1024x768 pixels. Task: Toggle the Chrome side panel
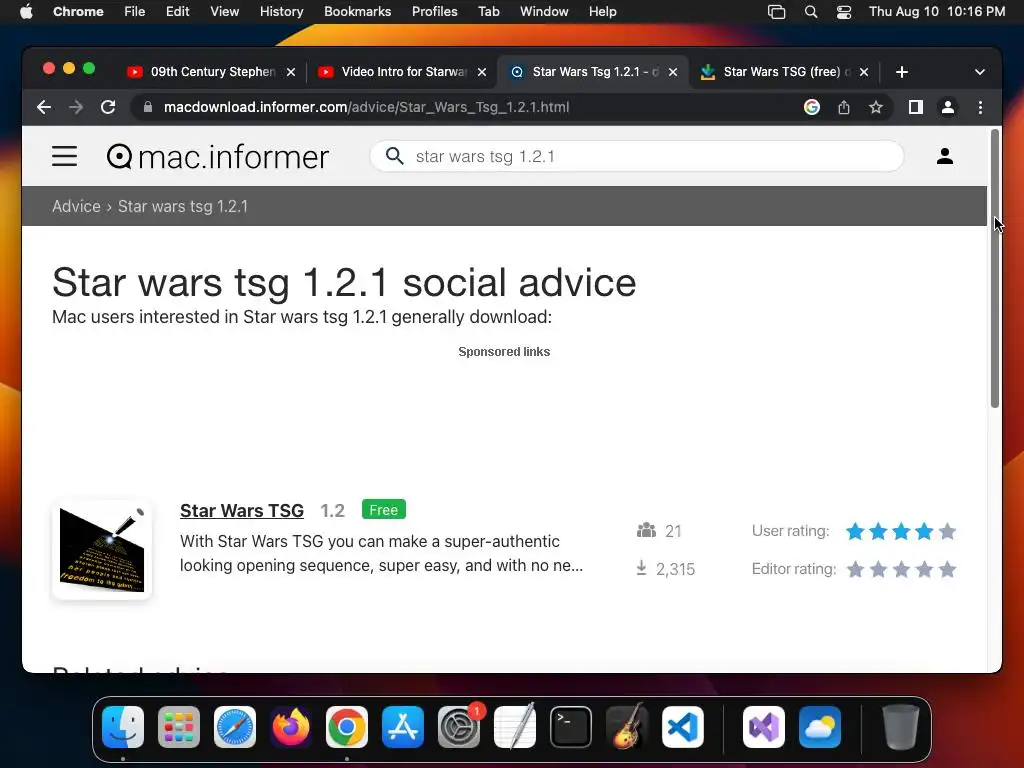tap(916, 107)
